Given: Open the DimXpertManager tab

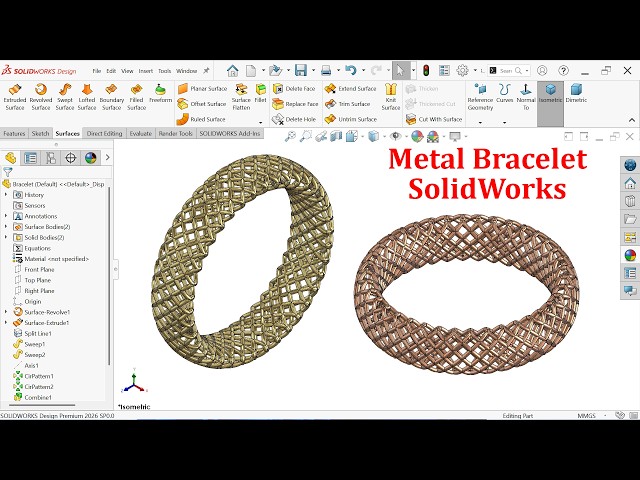Looking at the screenshot, I should (71, 158).
